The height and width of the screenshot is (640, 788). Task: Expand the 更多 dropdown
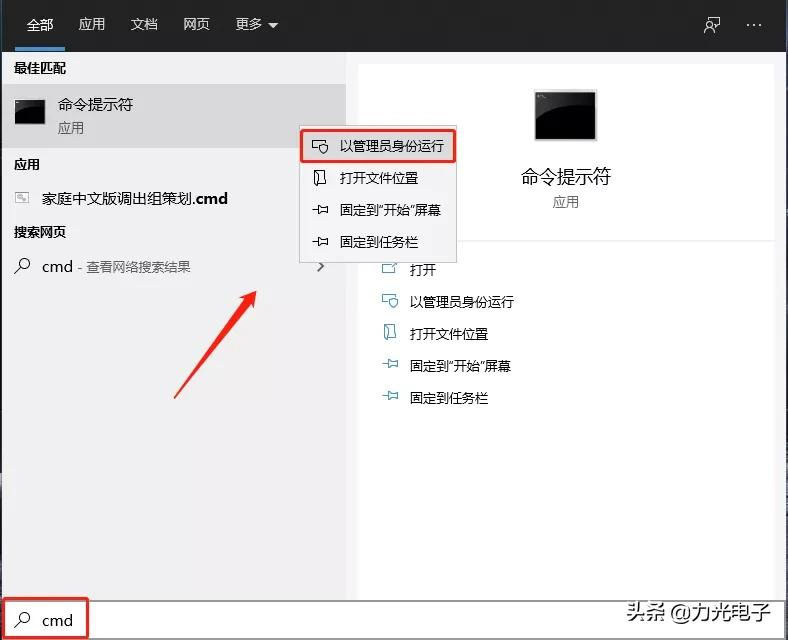point(256,24)
